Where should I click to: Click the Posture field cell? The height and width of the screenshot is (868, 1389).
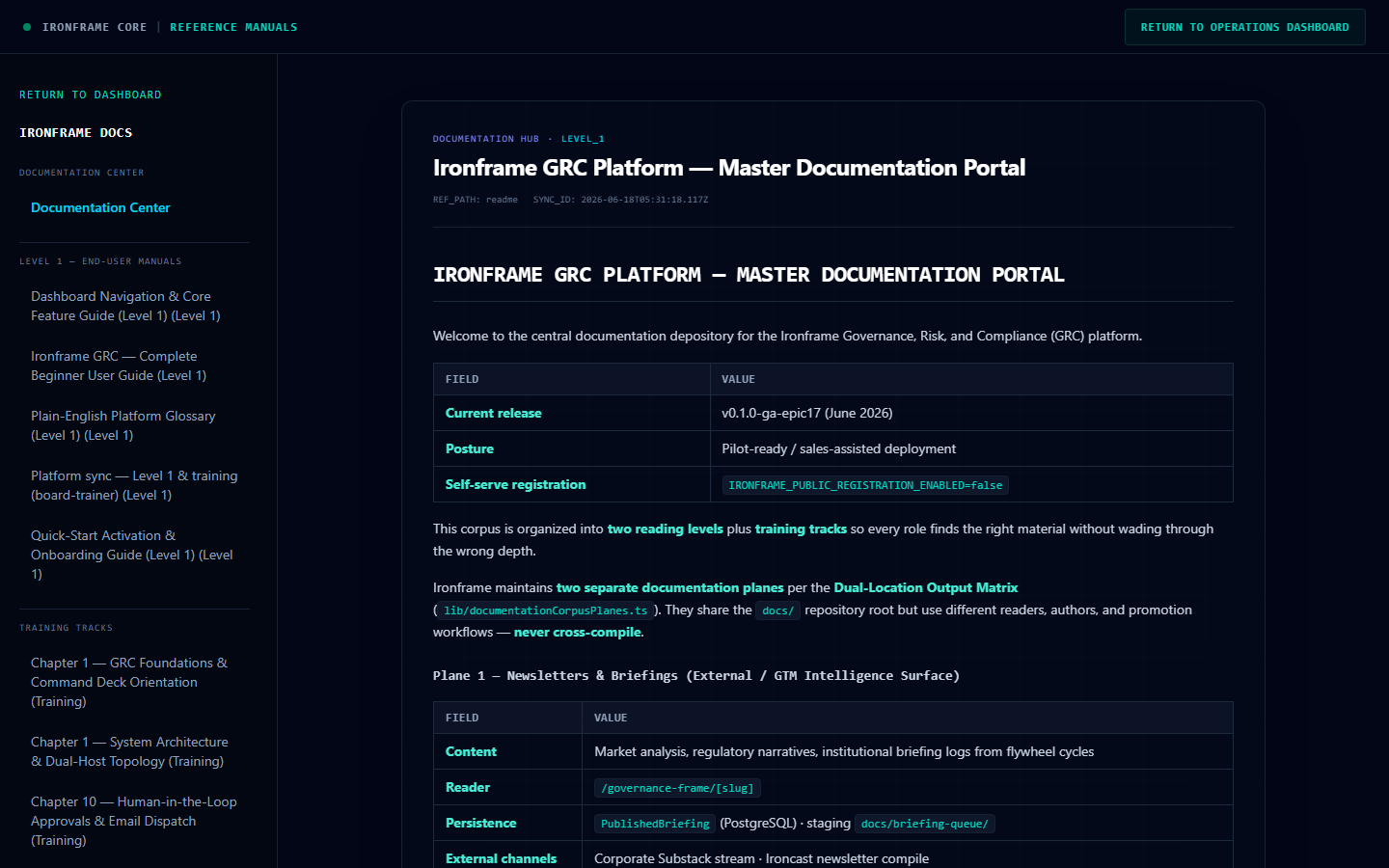pos(572,448)
